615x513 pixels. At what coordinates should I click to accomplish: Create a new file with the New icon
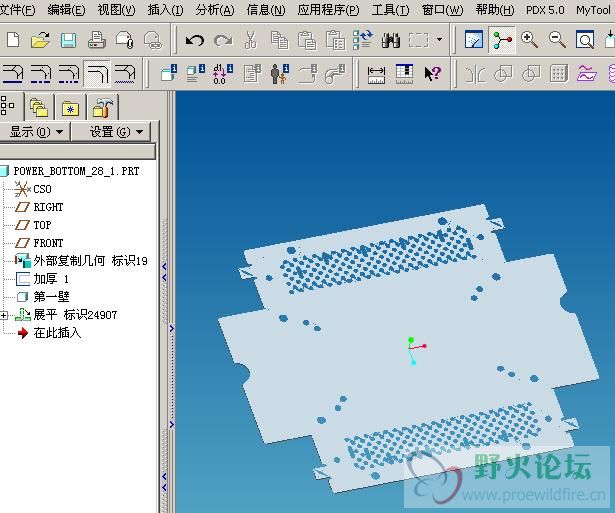13,40
